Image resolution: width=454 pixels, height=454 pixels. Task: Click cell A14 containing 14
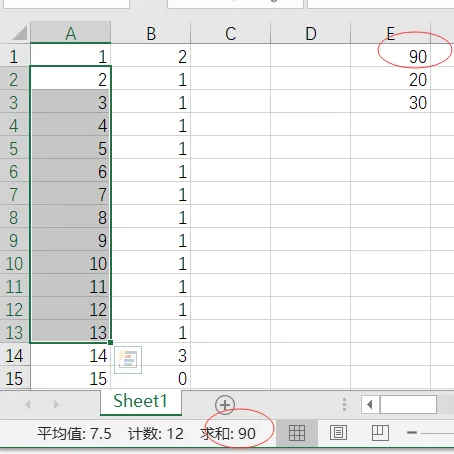tap(71, 355)
